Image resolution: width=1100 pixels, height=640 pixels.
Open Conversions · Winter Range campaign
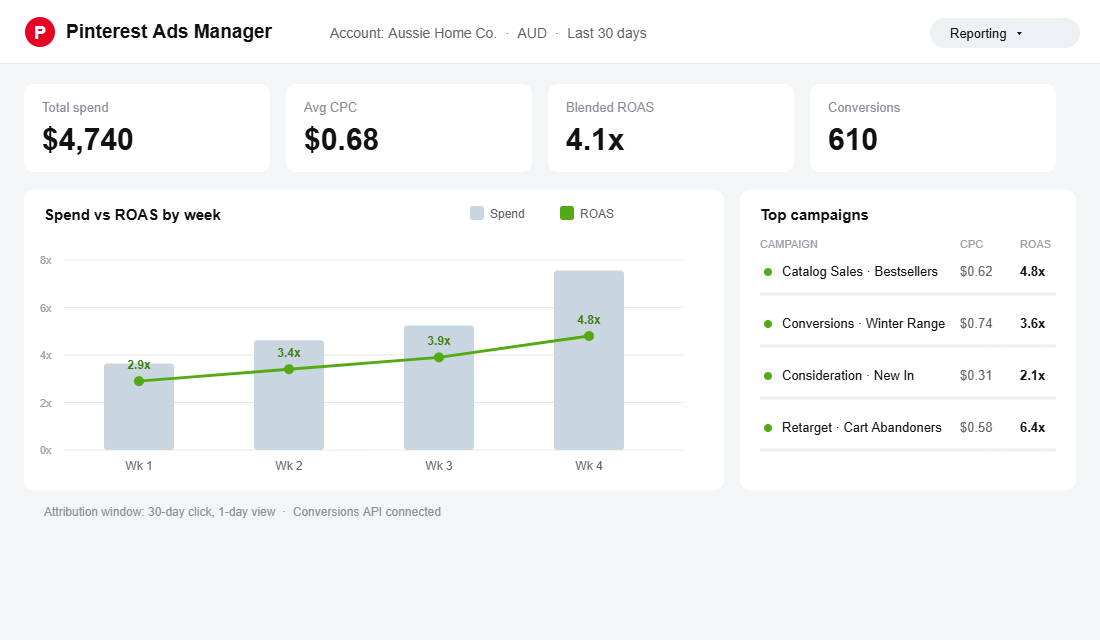point(864,324)
